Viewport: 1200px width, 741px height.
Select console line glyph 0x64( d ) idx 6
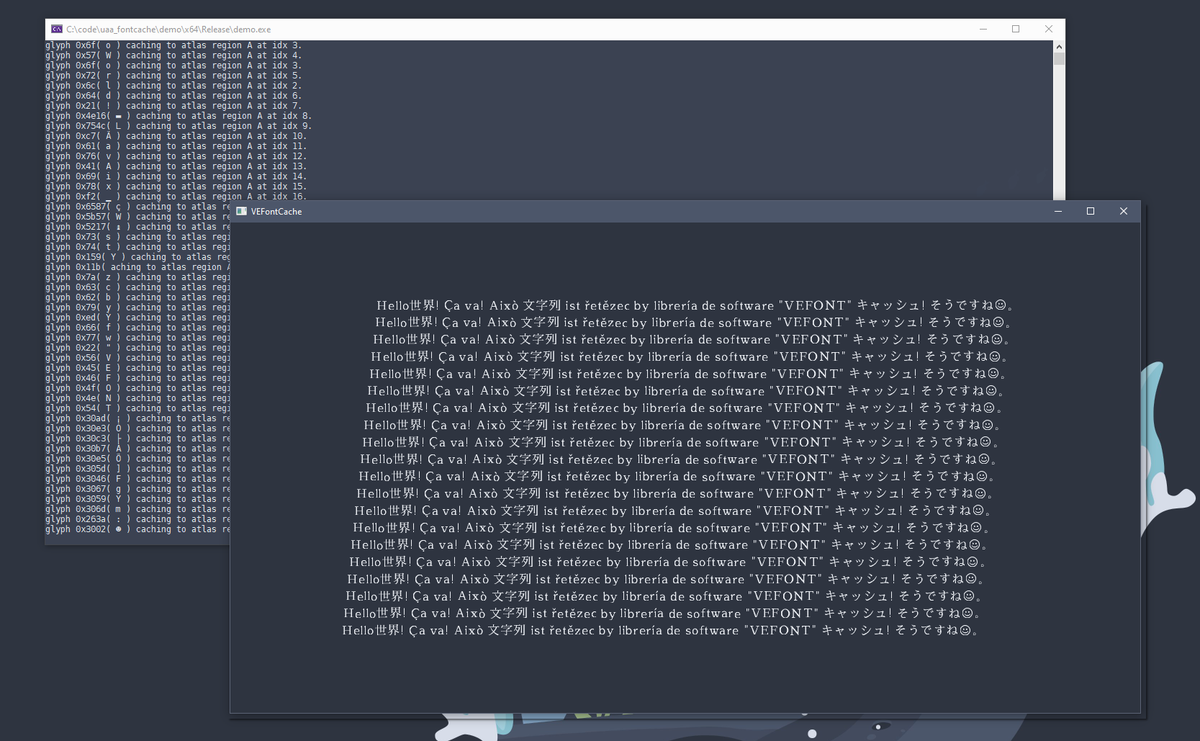point(173,95)
